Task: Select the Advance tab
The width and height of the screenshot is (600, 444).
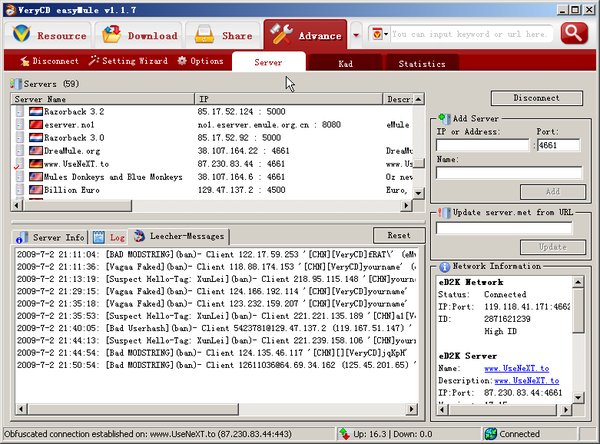Action: 305,34
